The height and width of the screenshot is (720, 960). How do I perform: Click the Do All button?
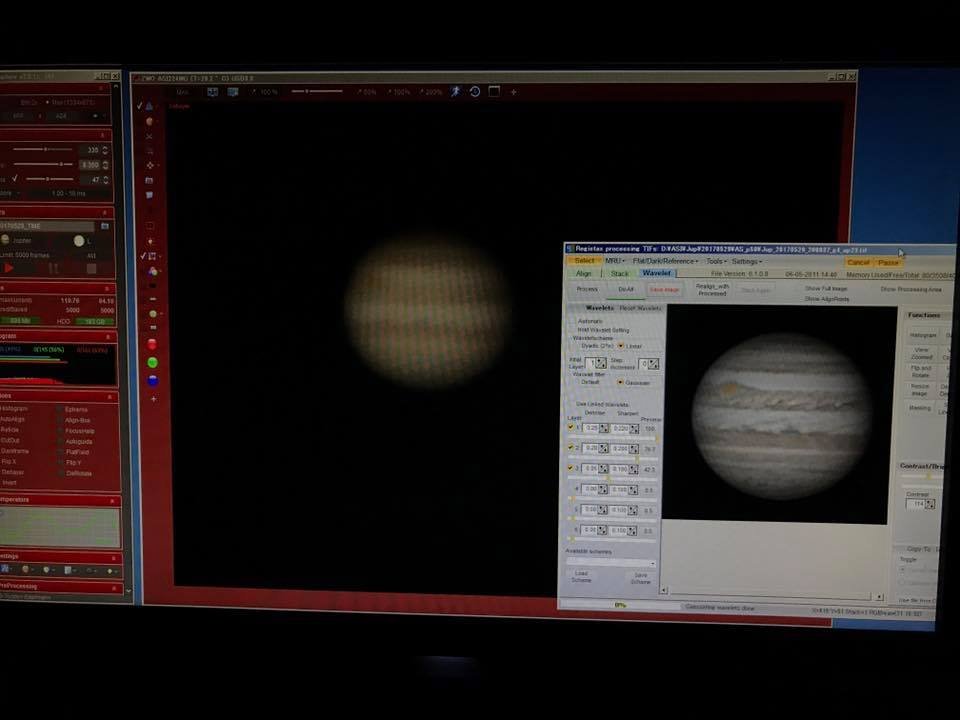coord(626,289)
